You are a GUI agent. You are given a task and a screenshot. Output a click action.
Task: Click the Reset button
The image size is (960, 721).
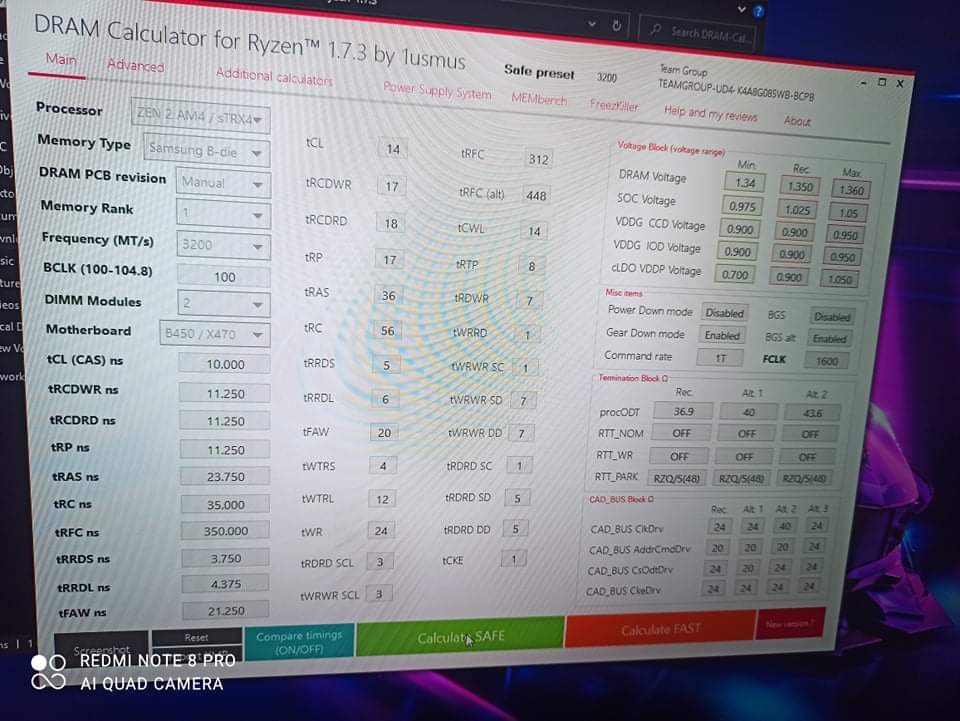pos(197,637)
